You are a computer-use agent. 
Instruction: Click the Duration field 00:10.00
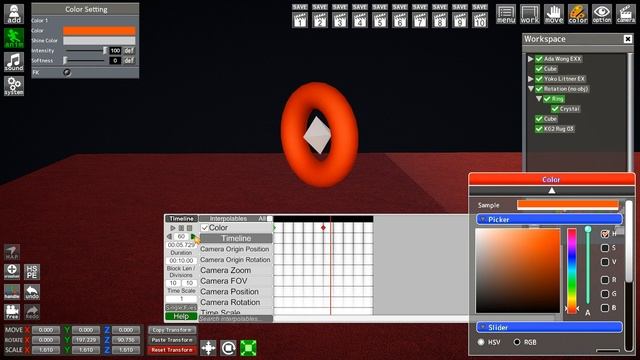coord(181,260)
